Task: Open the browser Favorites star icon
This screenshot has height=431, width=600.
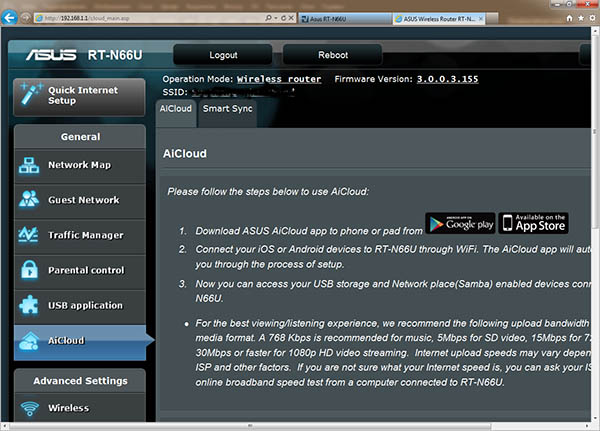Action: point(580,18)
